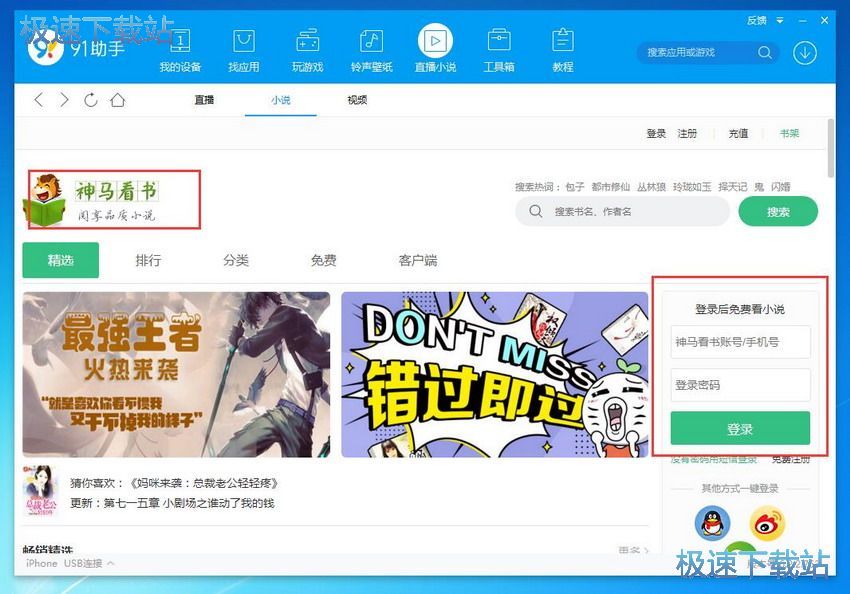Log in with Weibo icon
Viewport: 850px width, 594px height.
tap(767, 523)
